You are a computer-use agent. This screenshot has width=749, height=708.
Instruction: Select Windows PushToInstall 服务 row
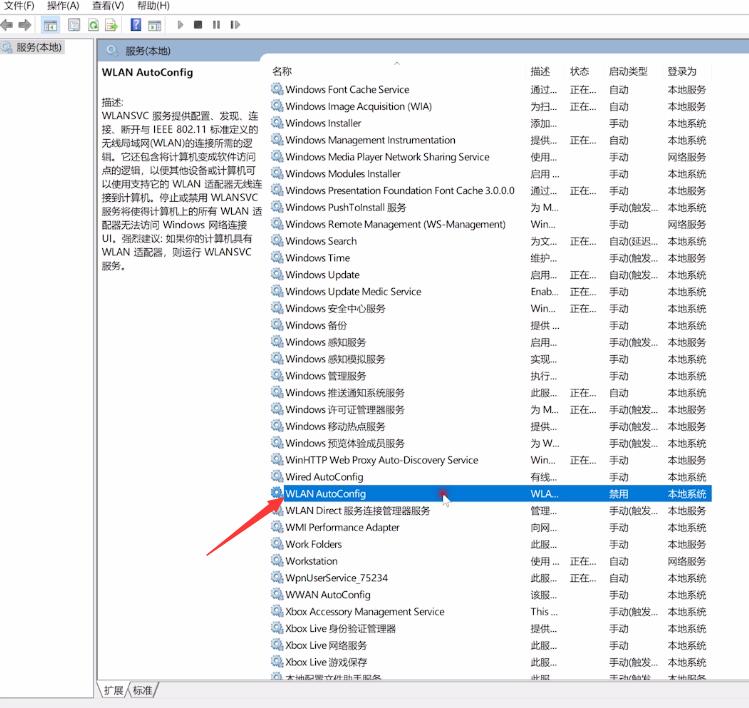coord(491,207)
